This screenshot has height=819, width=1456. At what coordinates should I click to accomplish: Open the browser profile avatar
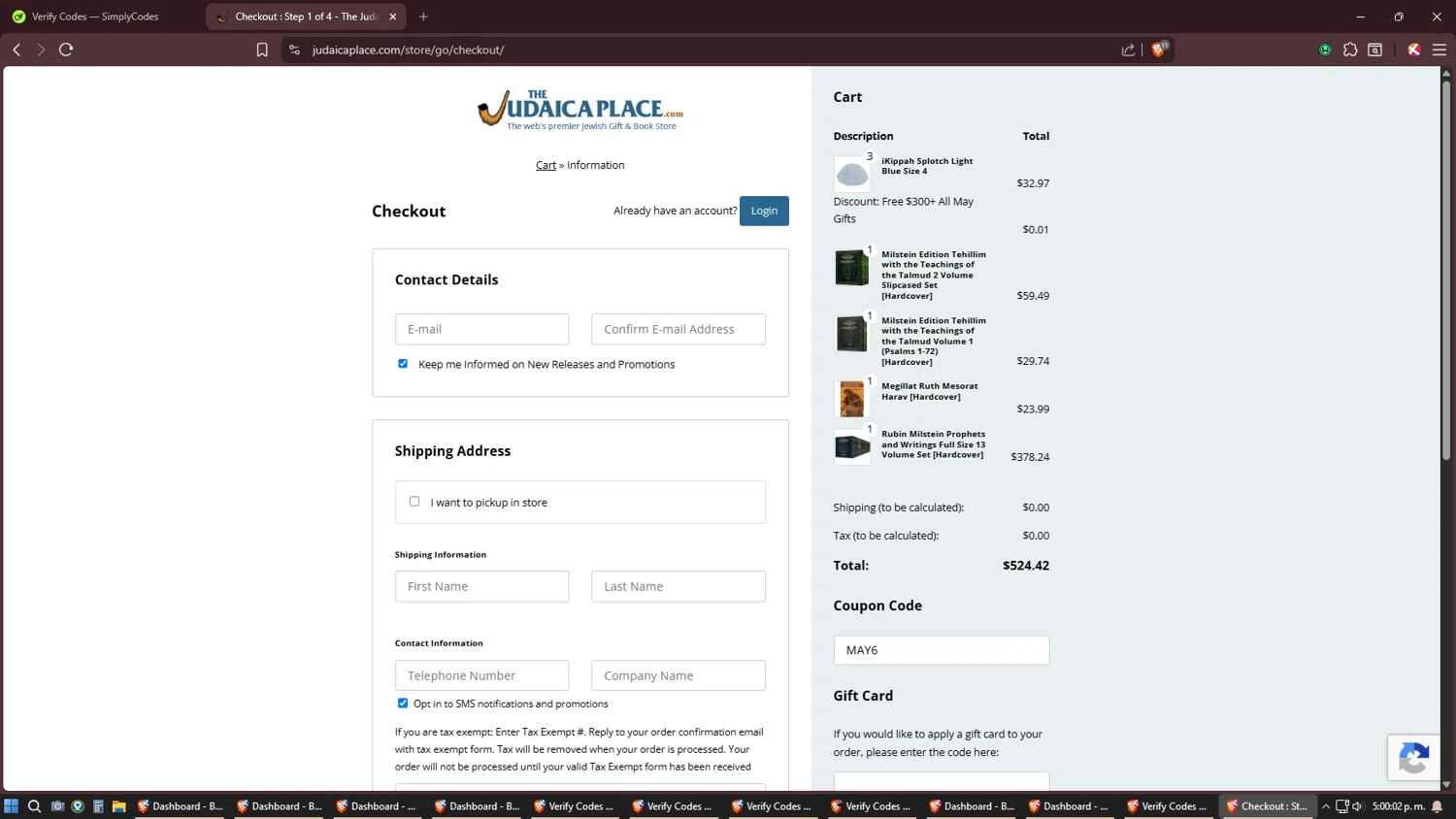pos(1414,49)
